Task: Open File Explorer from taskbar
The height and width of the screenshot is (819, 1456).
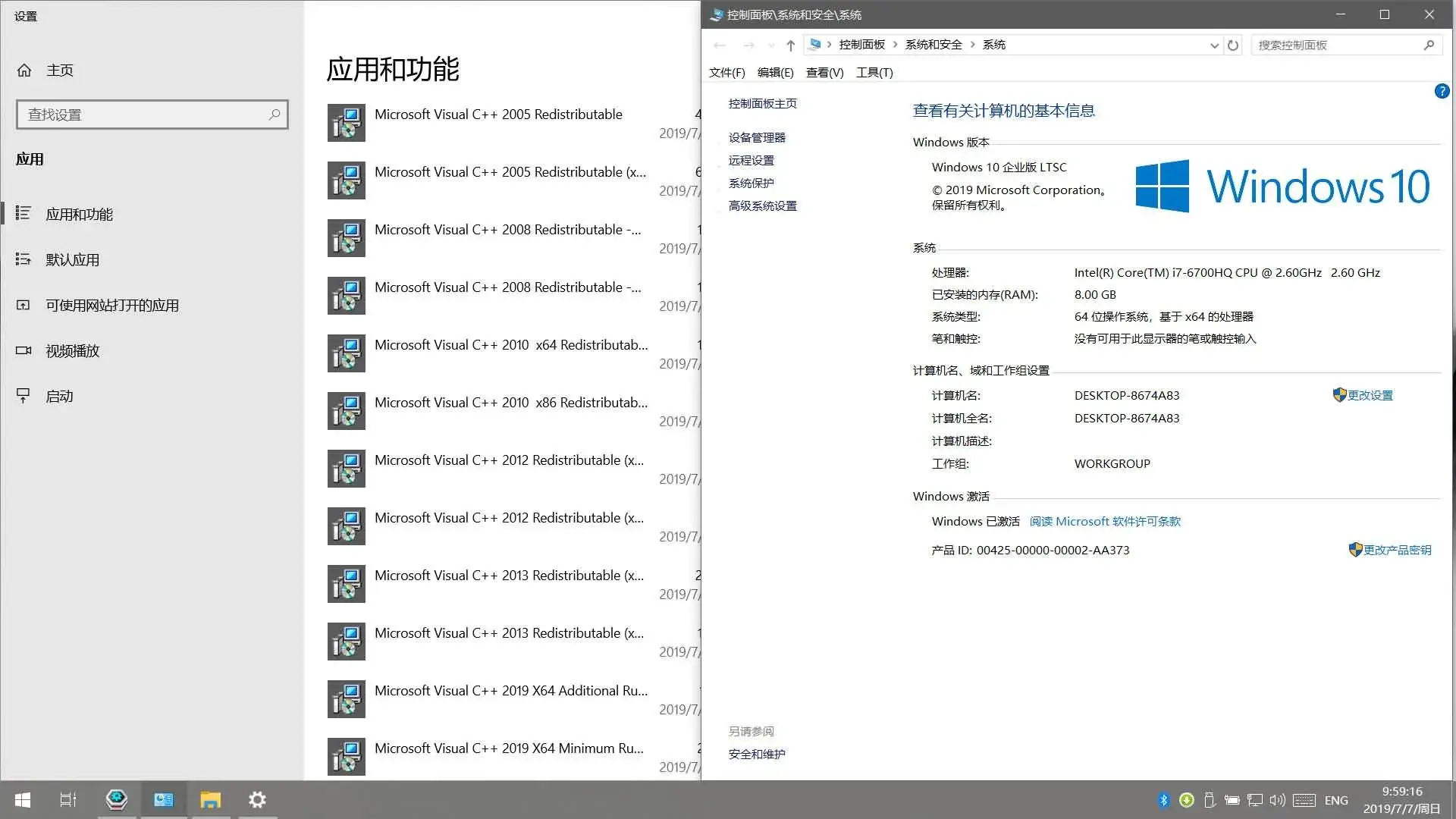Action: pyautogui.click(x=210, y=800)
